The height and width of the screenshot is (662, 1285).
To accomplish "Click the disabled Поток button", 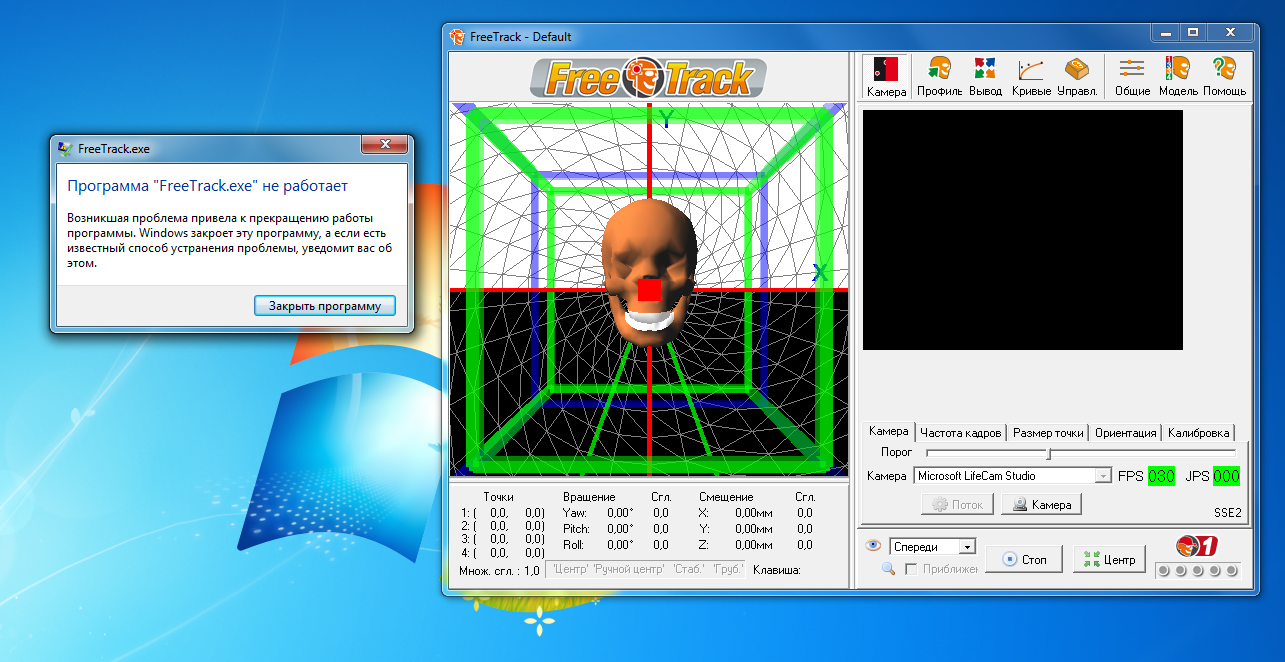I will coord(957,505).
